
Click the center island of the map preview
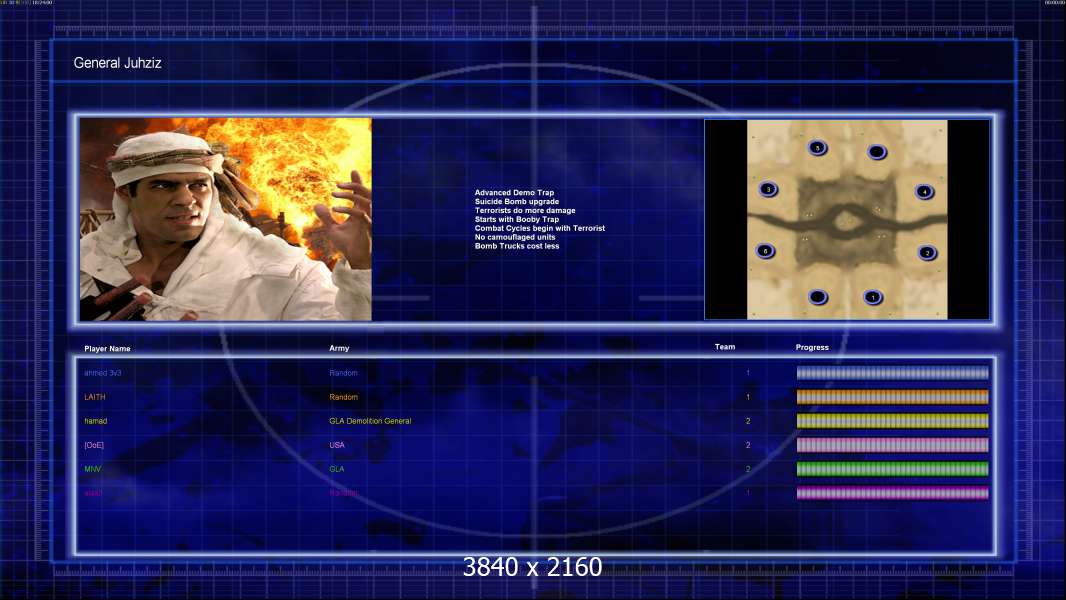click(x=846, y=221)
